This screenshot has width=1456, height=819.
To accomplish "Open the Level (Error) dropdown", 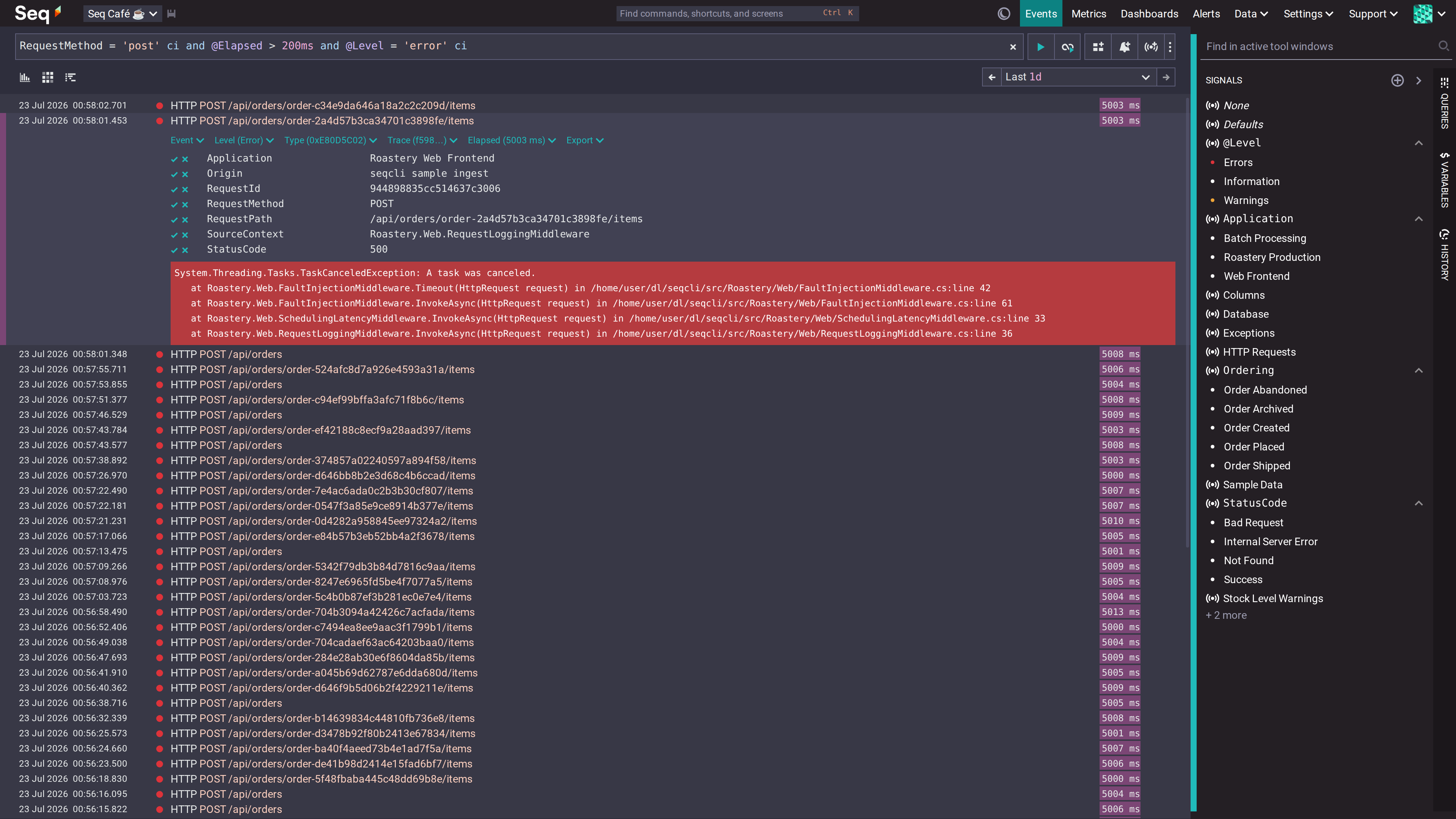I will coord(243,141).
